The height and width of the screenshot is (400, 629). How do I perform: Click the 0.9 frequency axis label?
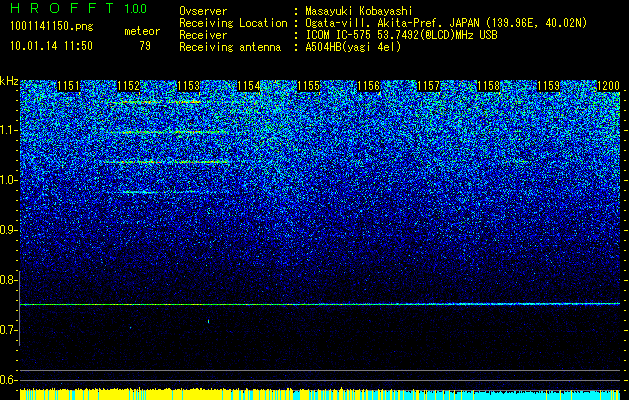pos(8,230)
